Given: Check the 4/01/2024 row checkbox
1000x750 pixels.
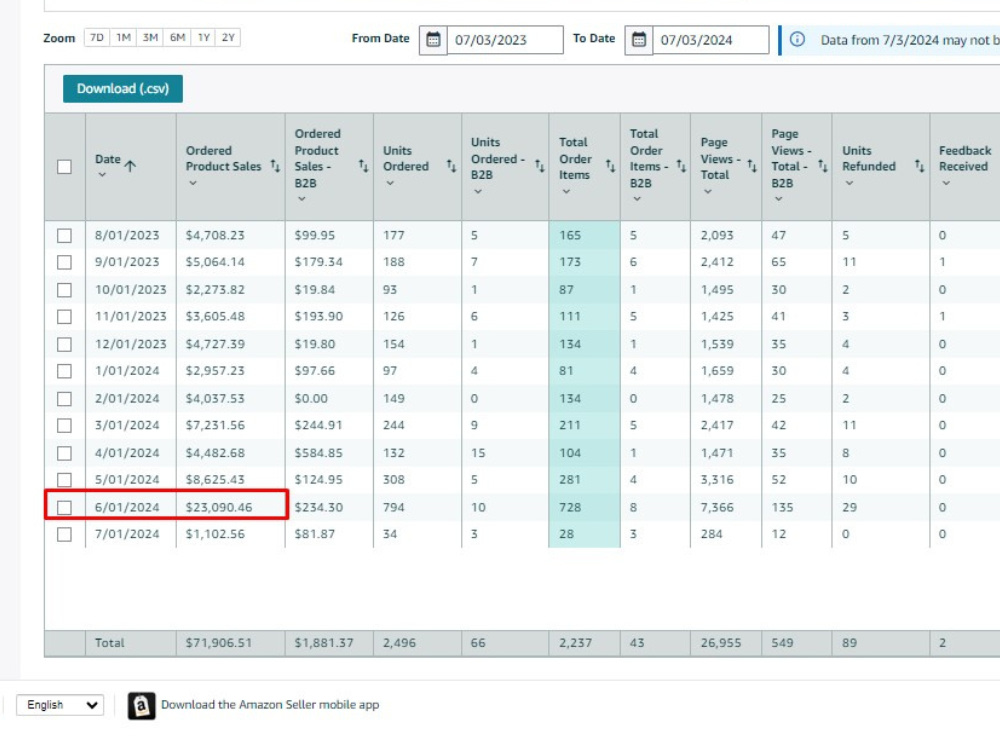Looking at the screenshot, I should point(64,453).
